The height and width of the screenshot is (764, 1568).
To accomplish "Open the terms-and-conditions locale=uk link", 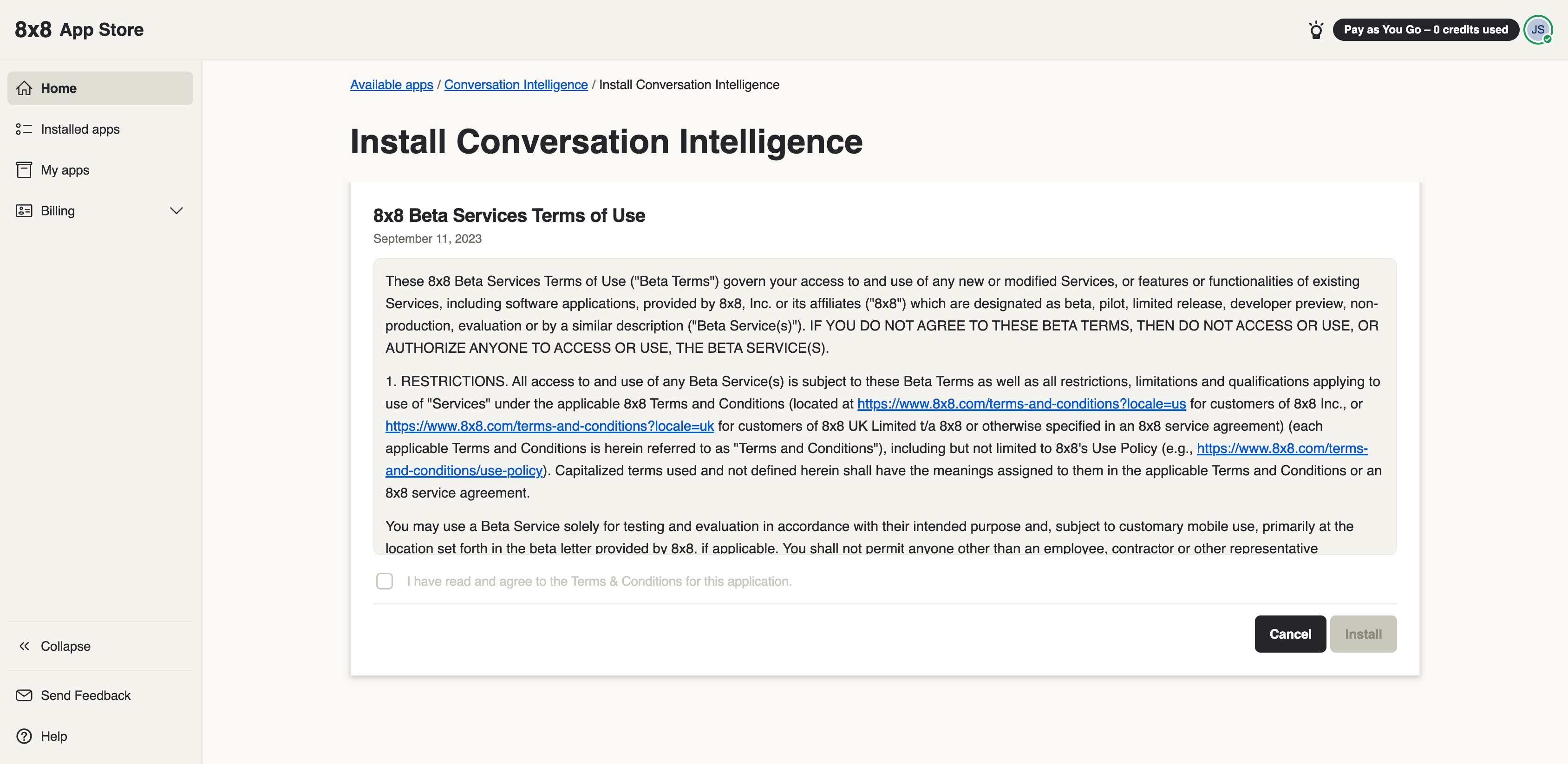I will (549, 426).
